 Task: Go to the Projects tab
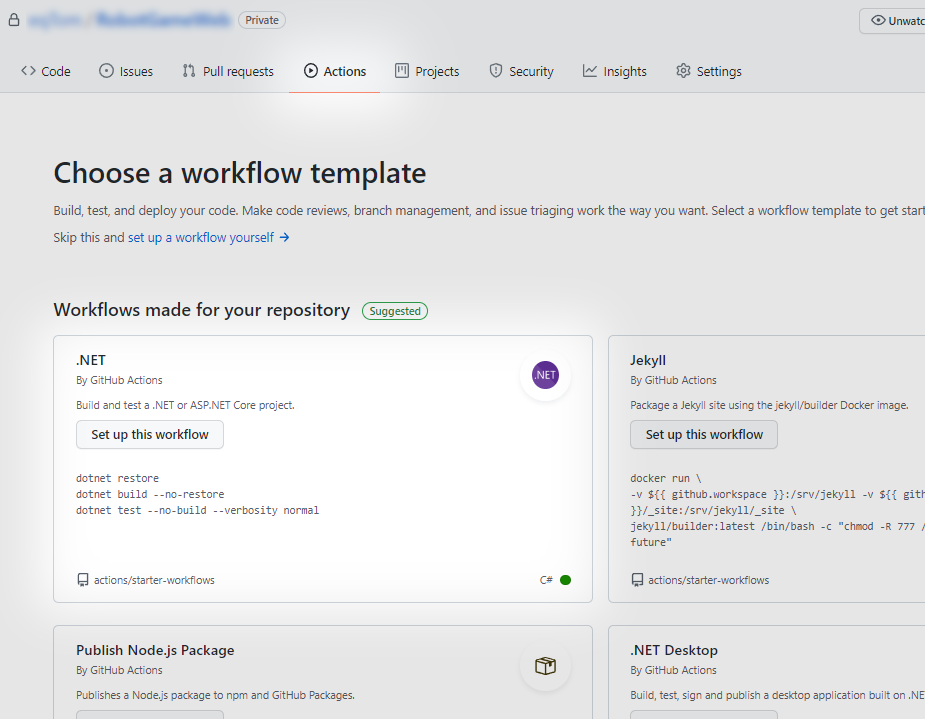pyautogui.click(x=427, y=71)
